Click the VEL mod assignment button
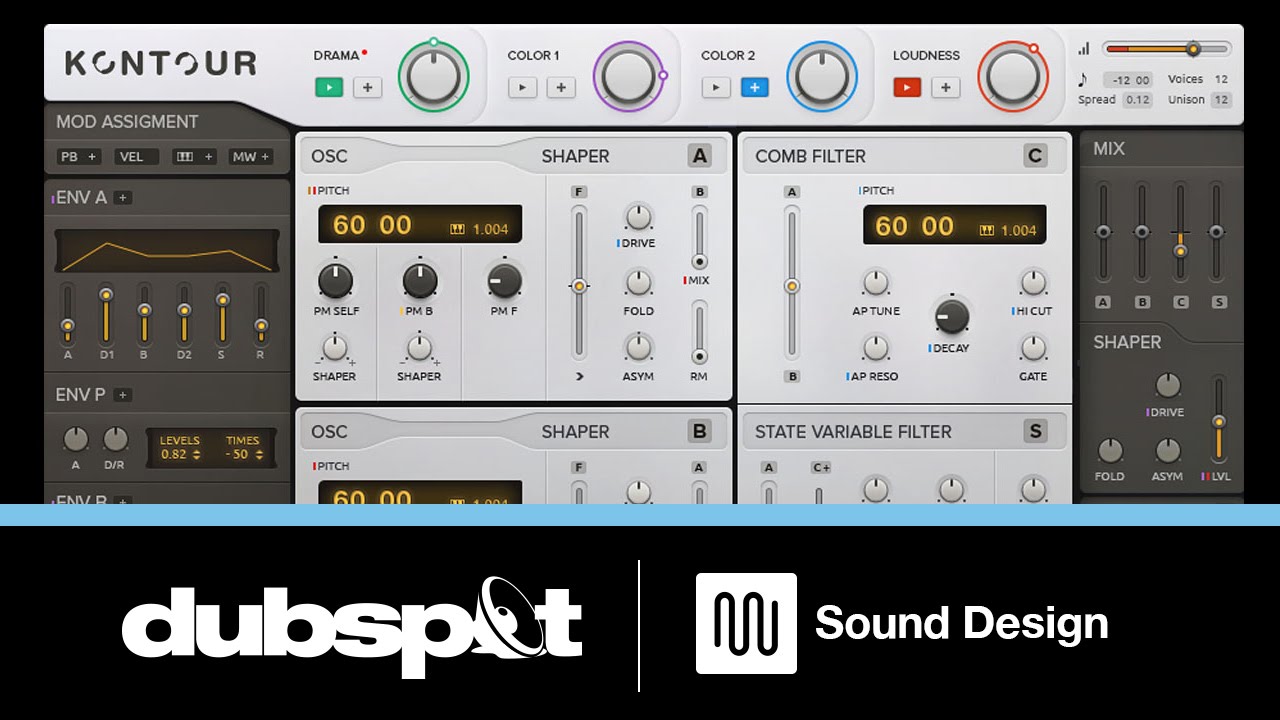 coord(136,157)
